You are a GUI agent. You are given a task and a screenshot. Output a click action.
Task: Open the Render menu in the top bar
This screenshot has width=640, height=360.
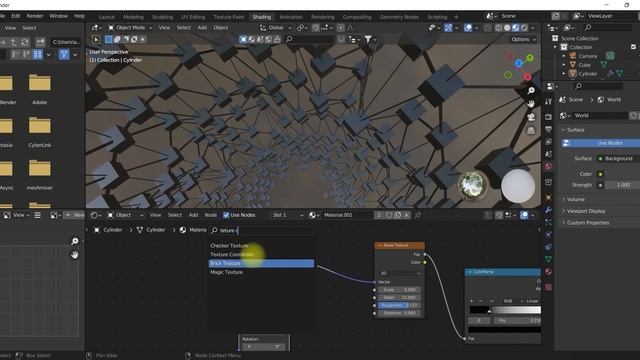[35, 16]
